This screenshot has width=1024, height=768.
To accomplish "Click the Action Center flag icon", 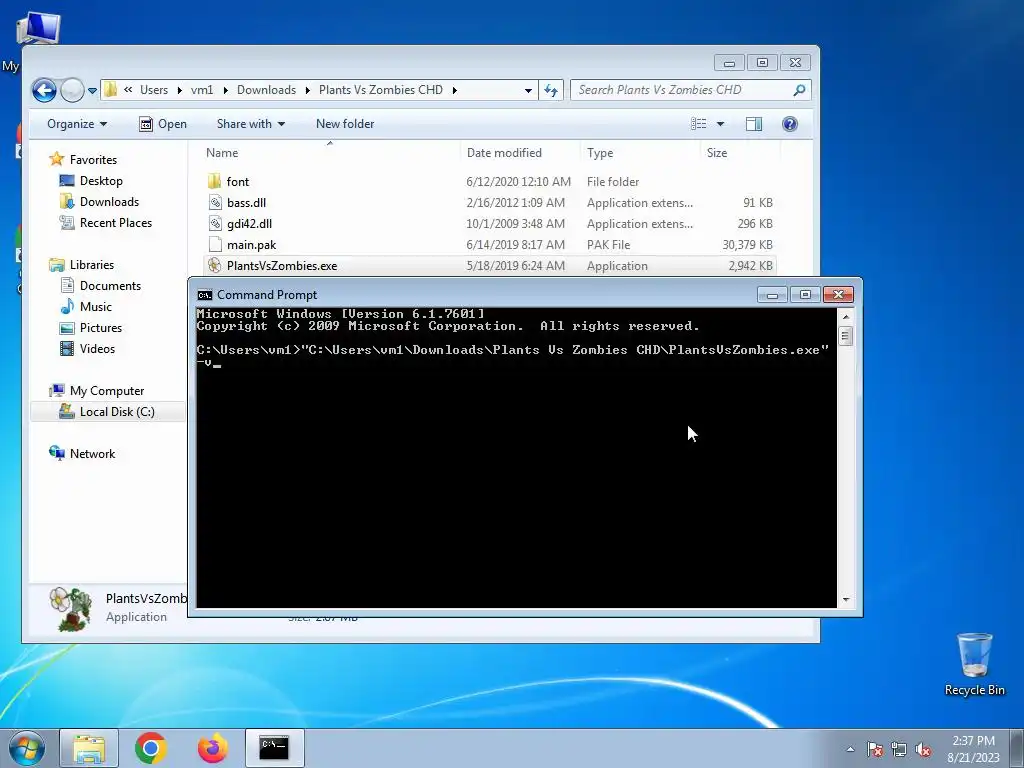I will 874,749.
